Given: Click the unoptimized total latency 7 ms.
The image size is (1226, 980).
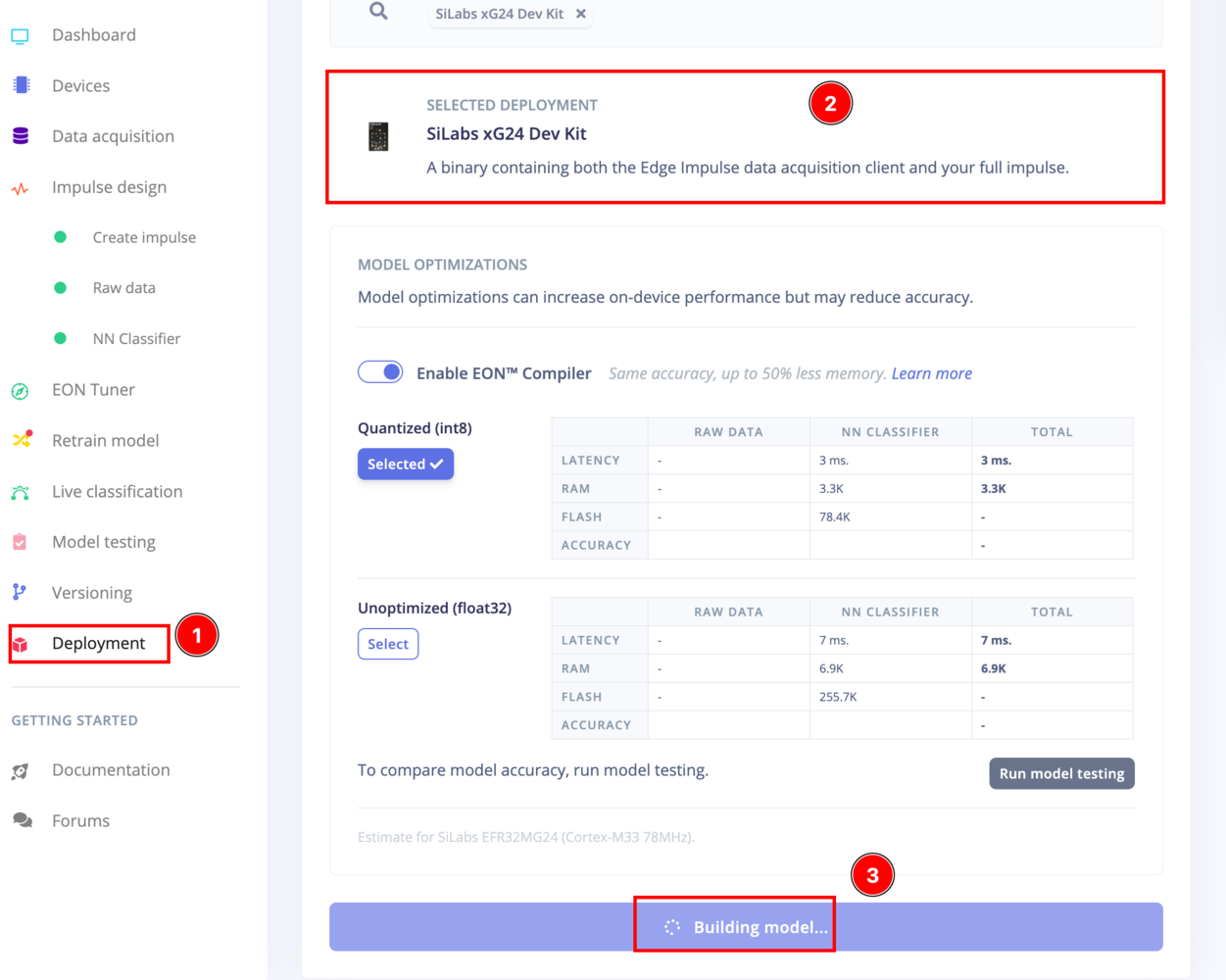Looking at the screenshot, I should pos(996,641).
